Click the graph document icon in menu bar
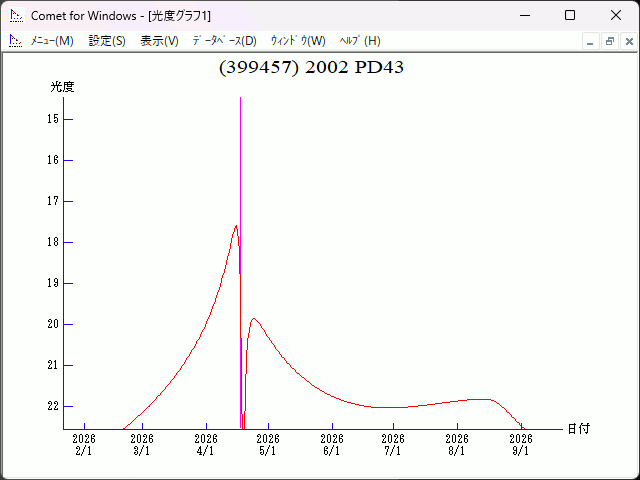 (15, 41)
